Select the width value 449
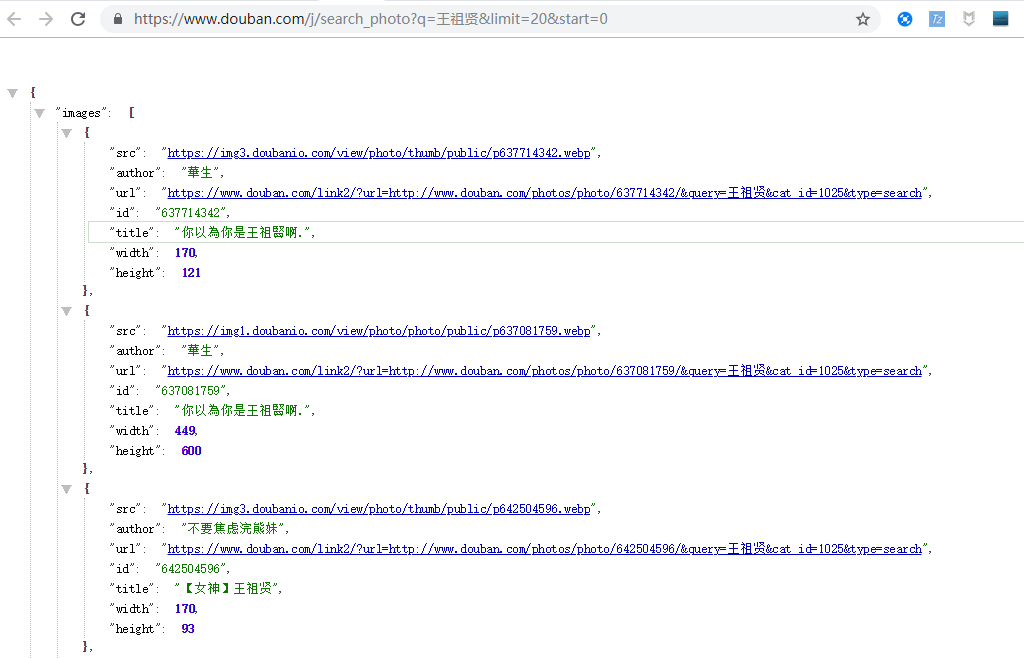The width and height of the screenshot is (1024, 658). pyautogui.click(x=185, y=431)
